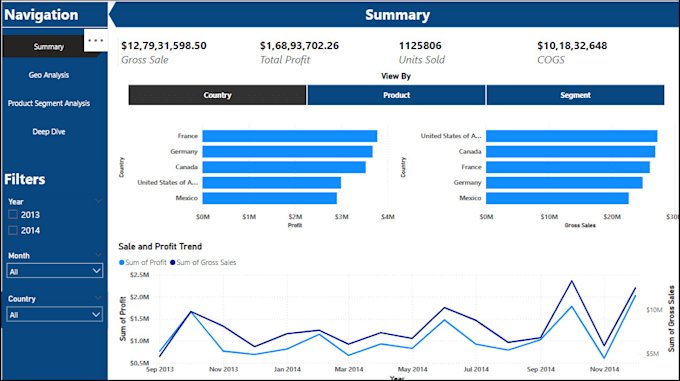Switch view to Segment
The width and height of the screenshot is (680, 381).
tap(575, 95)
